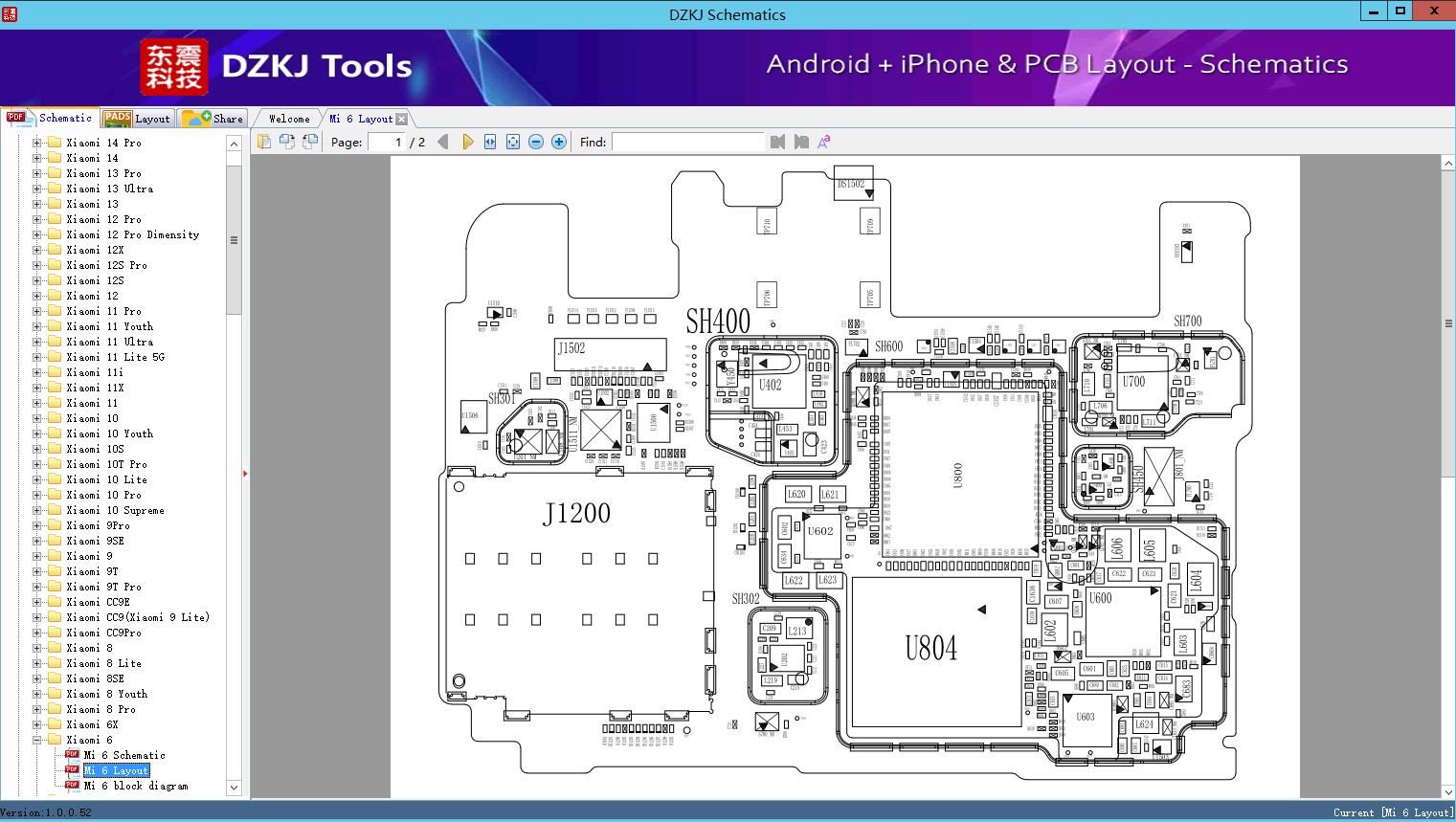Collapse the sidebar with the red arrow
Image resolution: width=1456 pixels, height=822 pixels.
(x=245, y=473)
